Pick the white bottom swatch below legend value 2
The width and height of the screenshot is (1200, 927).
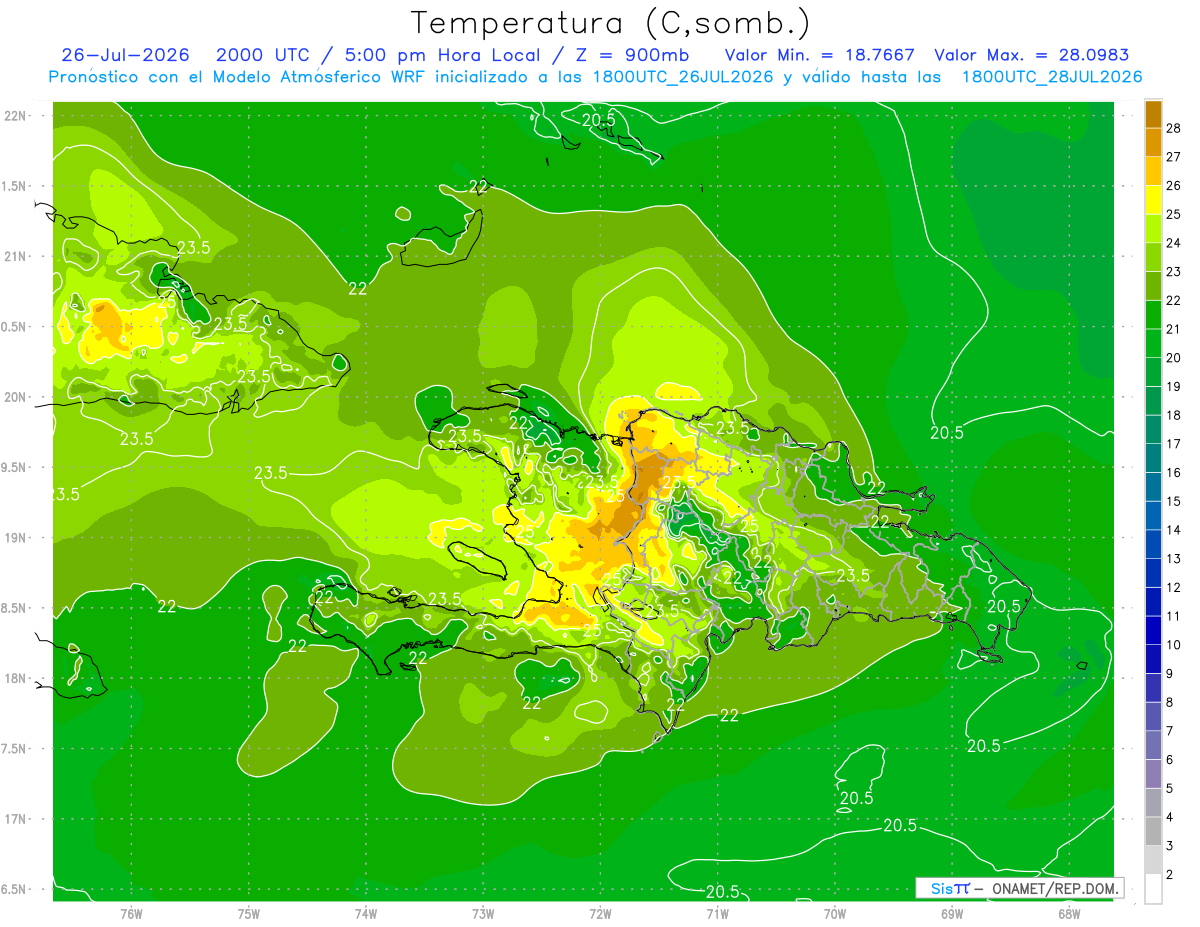[1153, 889]
